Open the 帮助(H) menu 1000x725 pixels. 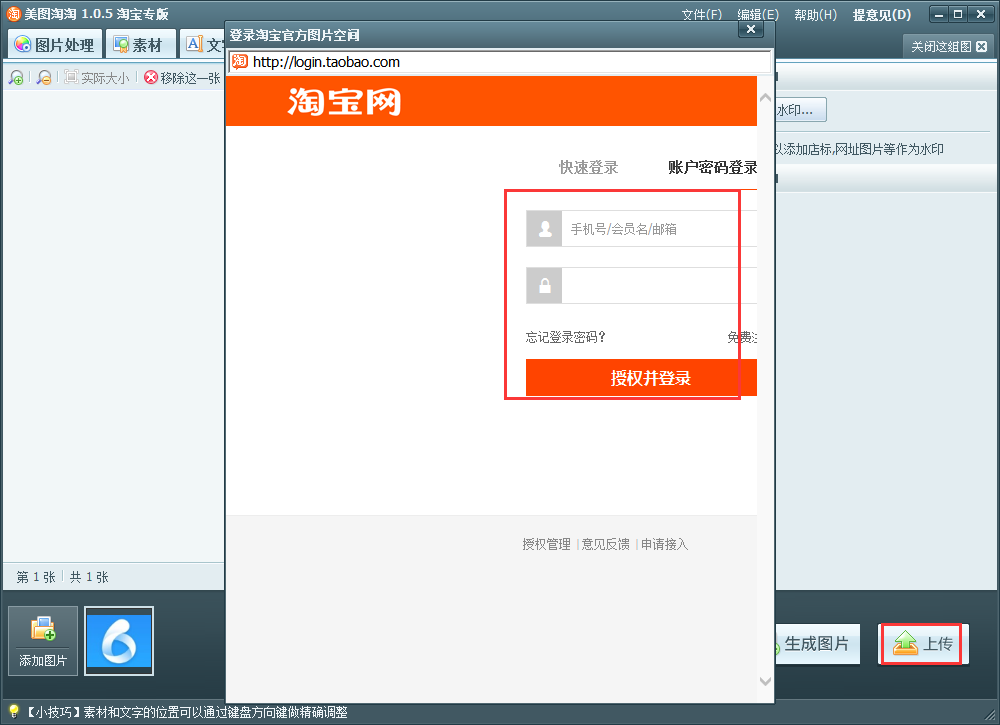[x=815, y=15]
